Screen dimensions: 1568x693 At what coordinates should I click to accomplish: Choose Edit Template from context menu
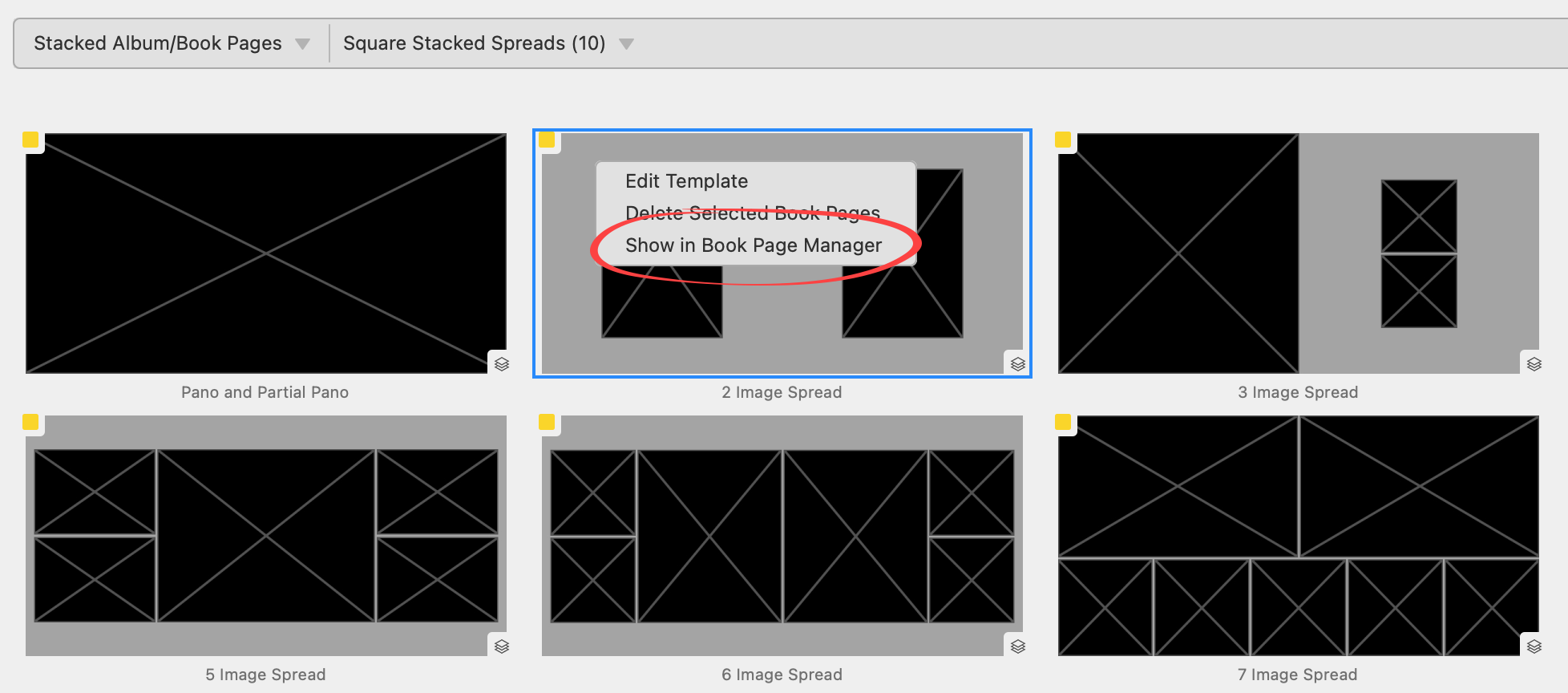point(686,181)
